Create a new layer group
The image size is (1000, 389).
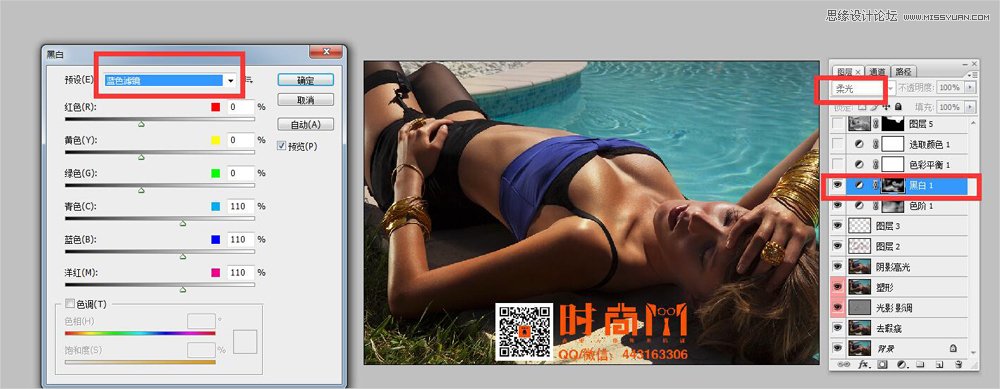coord(920,365)
